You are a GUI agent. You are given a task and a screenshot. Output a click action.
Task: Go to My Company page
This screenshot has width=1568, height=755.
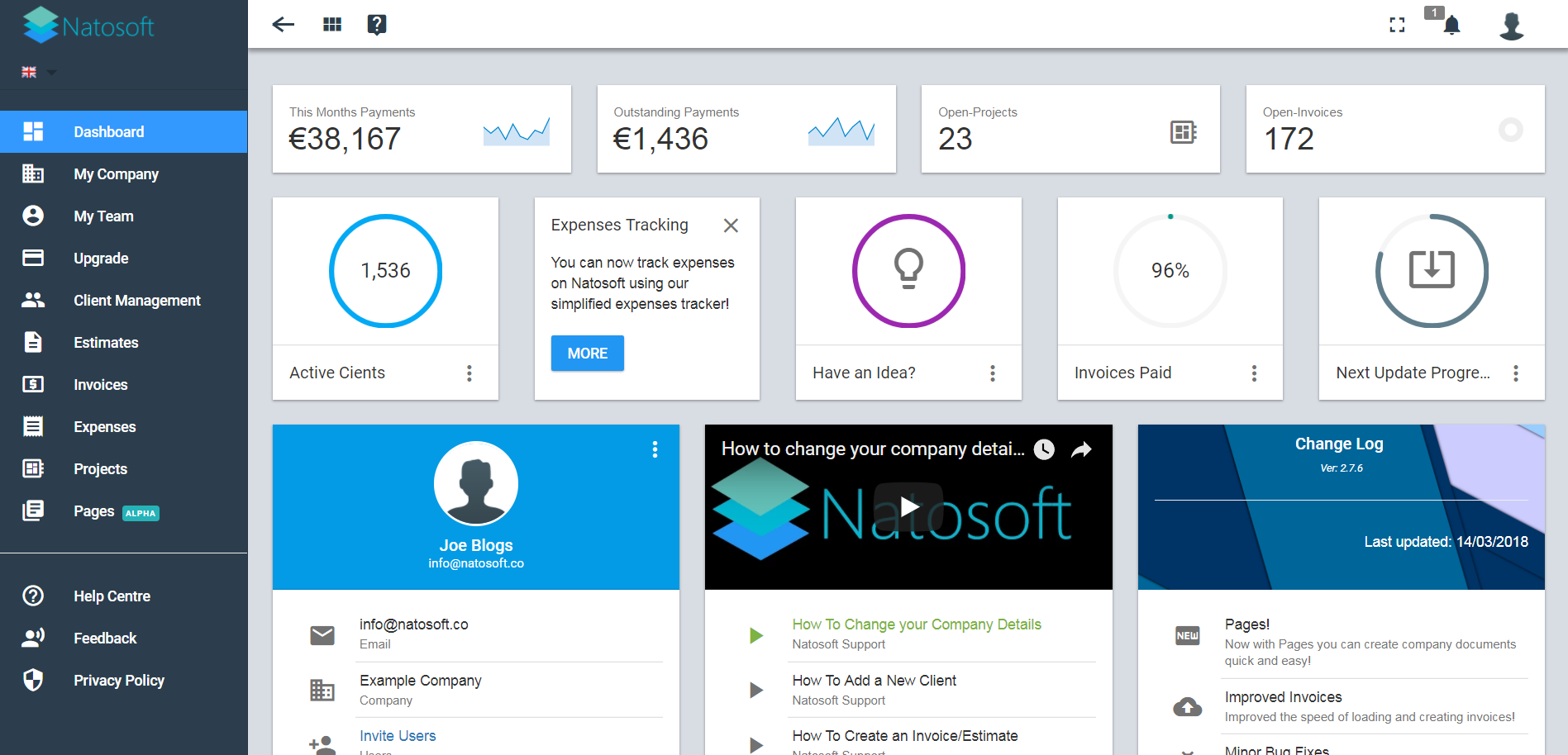(124, 173)
